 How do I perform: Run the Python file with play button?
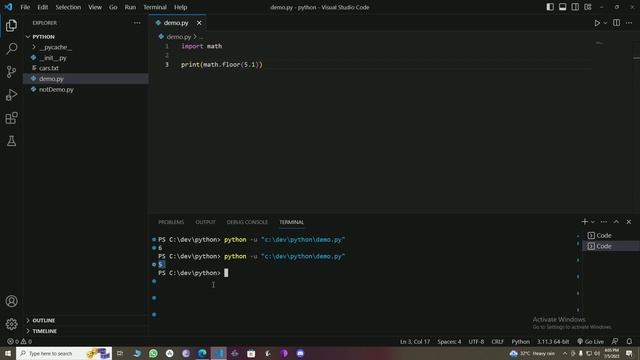click(597, 23)
